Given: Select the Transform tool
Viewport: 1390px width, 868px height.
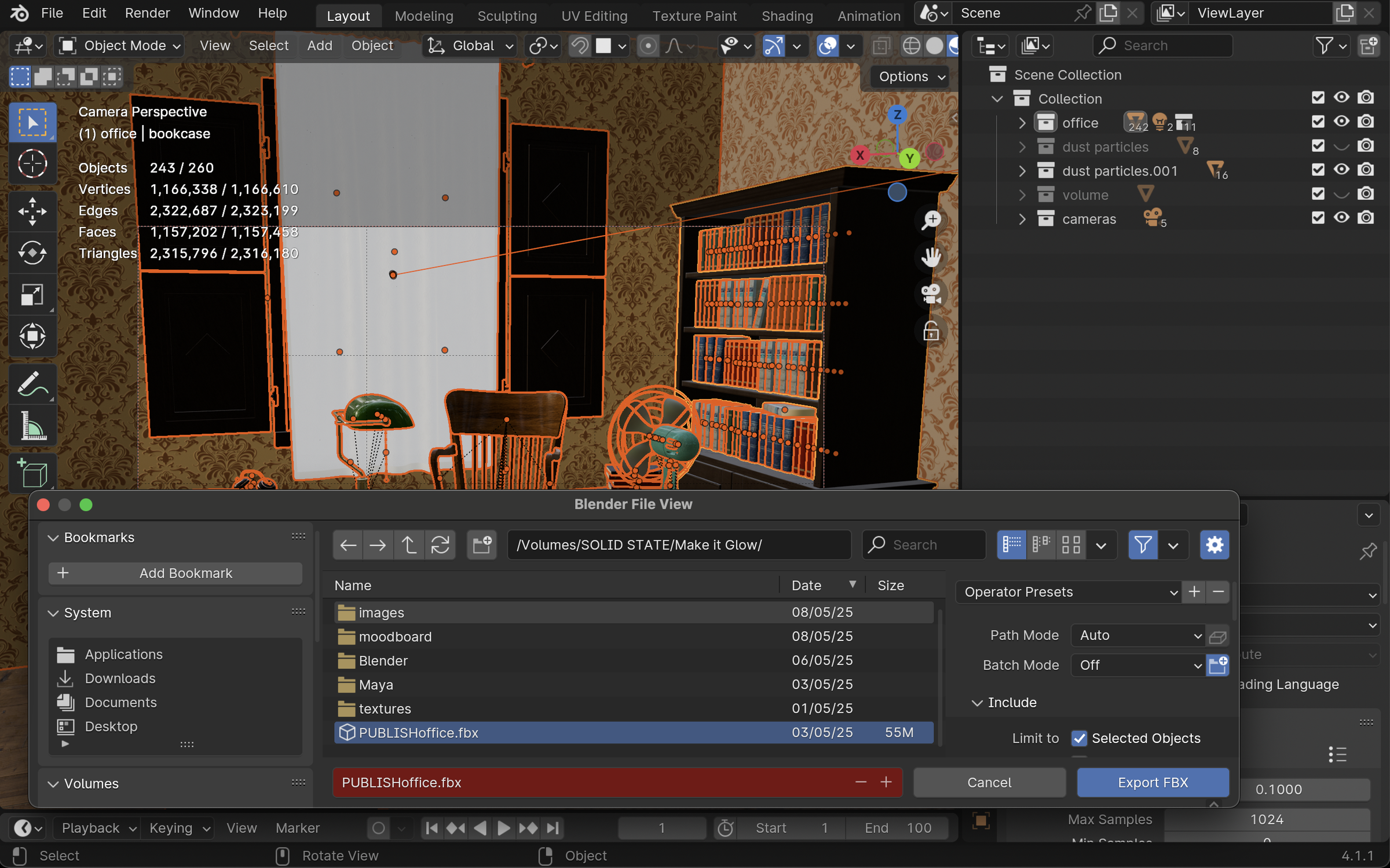Looking at the screenshot, I should pyautogui.click(x=32, y=336).
